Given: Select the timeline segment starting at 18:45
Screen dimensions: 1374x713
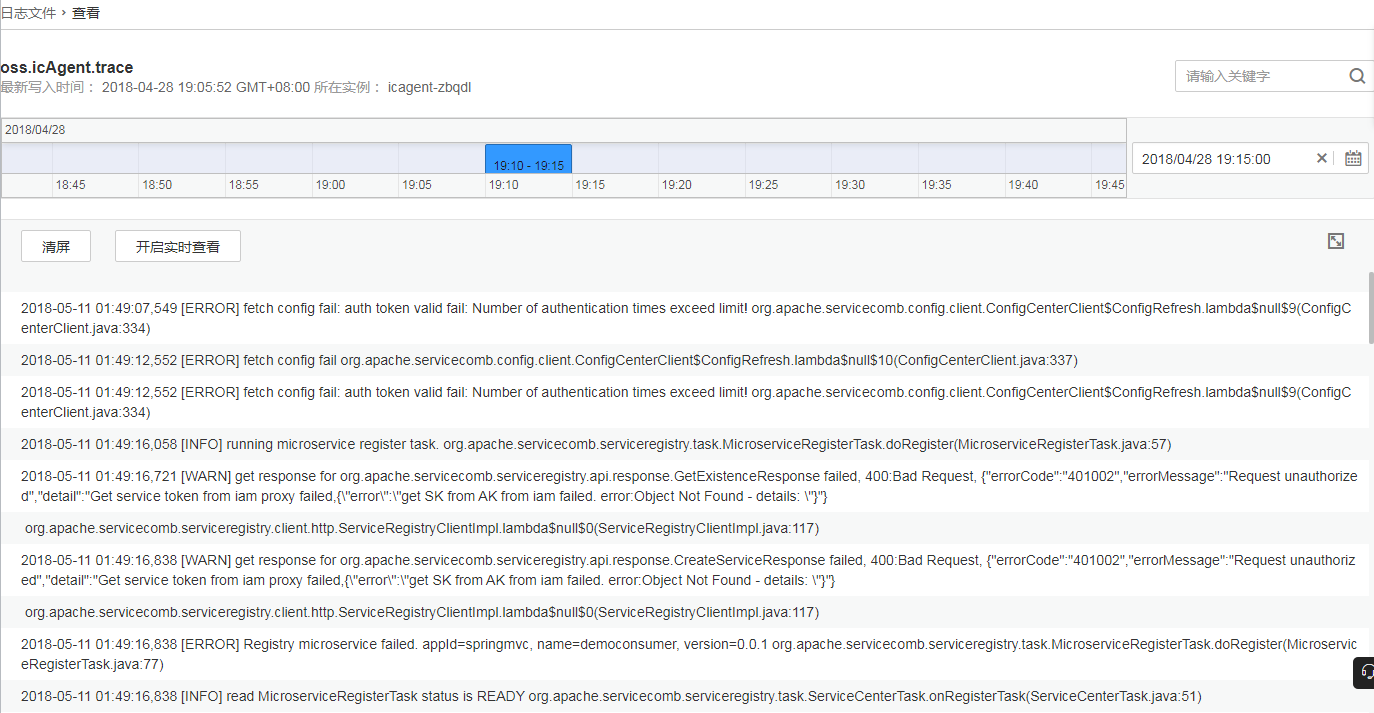Looking at the screenshot, I should pos(95,159).
